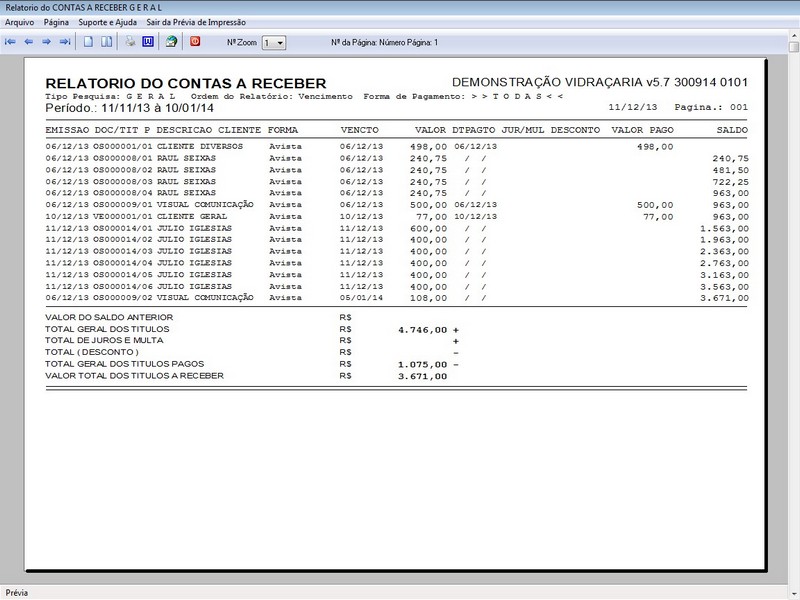Click VALOR DO SALDO ANTERIOR label
The image size is (800, 600).
(x=109, y=317)
